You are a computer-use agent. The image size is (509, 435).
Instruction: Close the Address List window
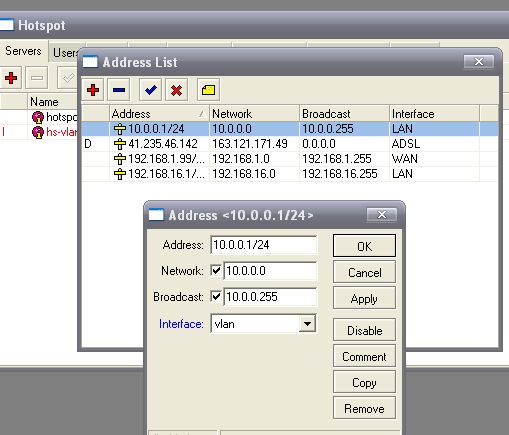click(x=479, y=62)
